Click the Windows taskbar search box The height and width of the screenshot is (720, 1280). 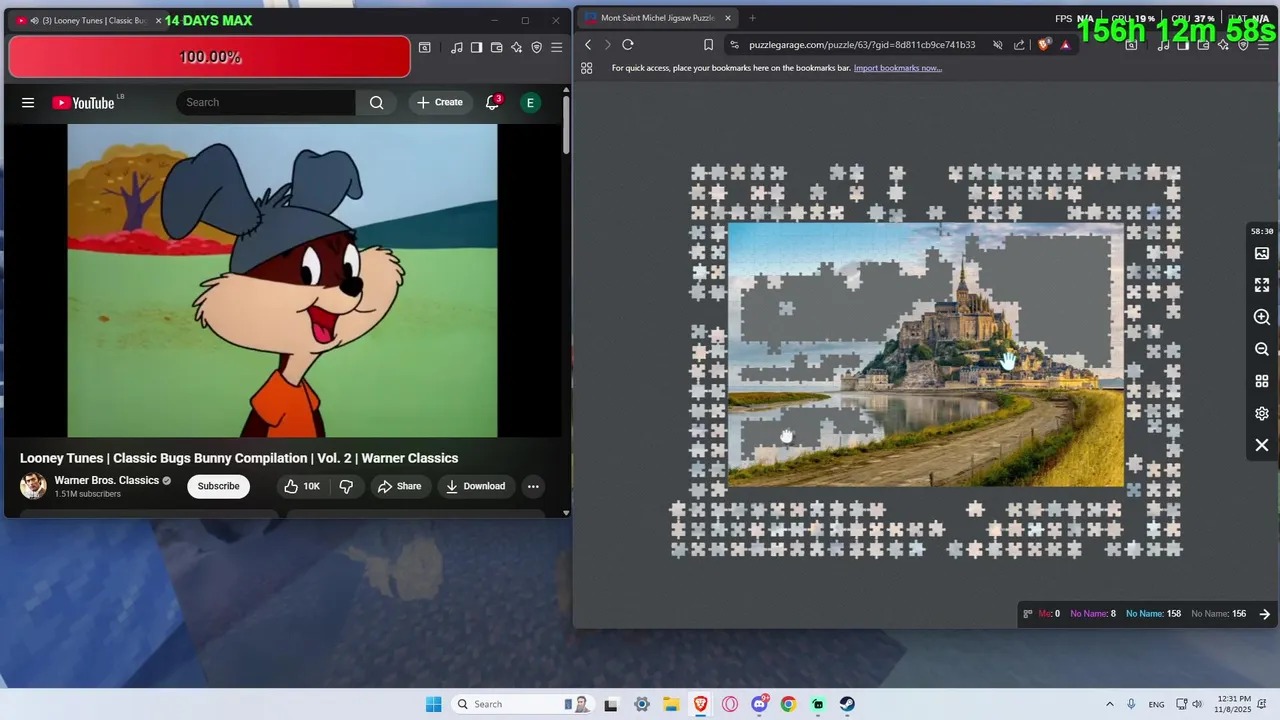pyautogui.click(x=524, y=704)
